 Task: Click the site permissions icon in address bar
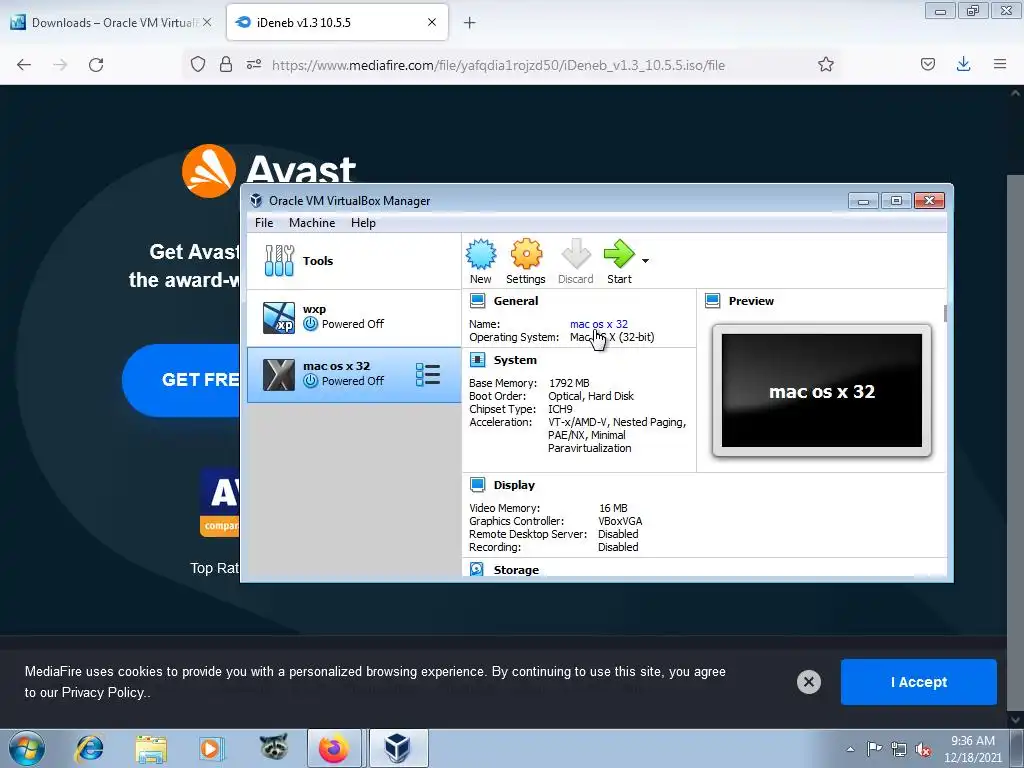[x=254, y=64]
